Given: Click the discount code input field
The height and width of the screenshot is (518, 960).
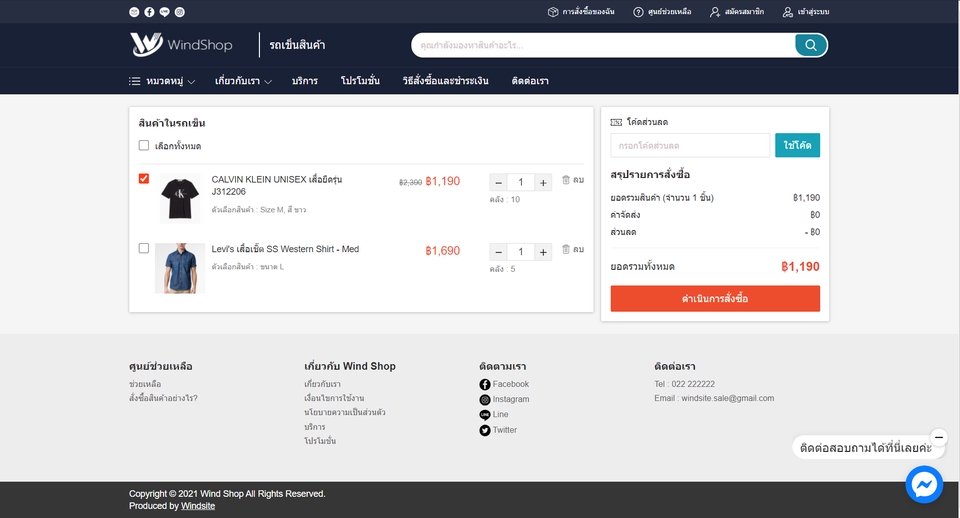Looking at the screenshot, I should pyautogui.click(x=690, y=146).
